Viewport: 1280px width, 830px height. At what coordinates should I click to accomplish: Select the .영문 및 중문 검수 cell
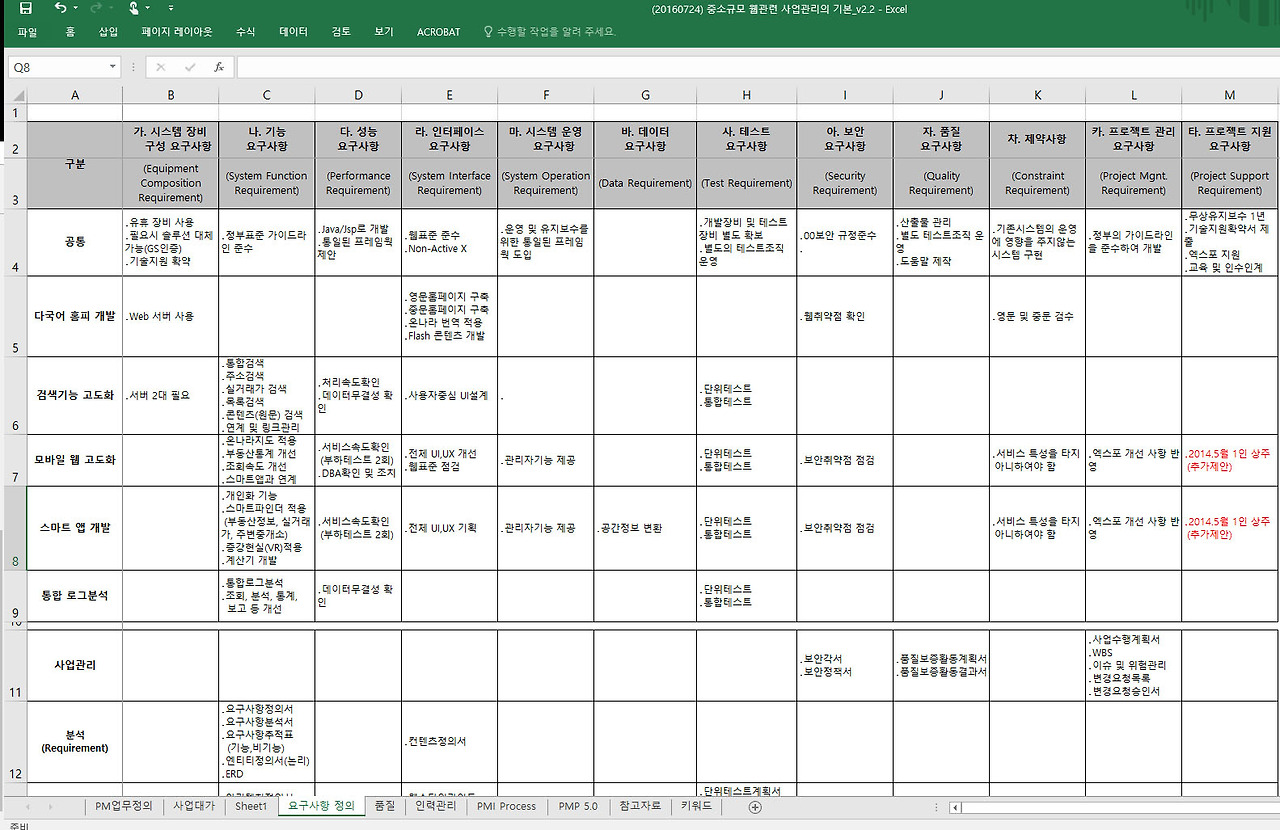pos(1037,316)
